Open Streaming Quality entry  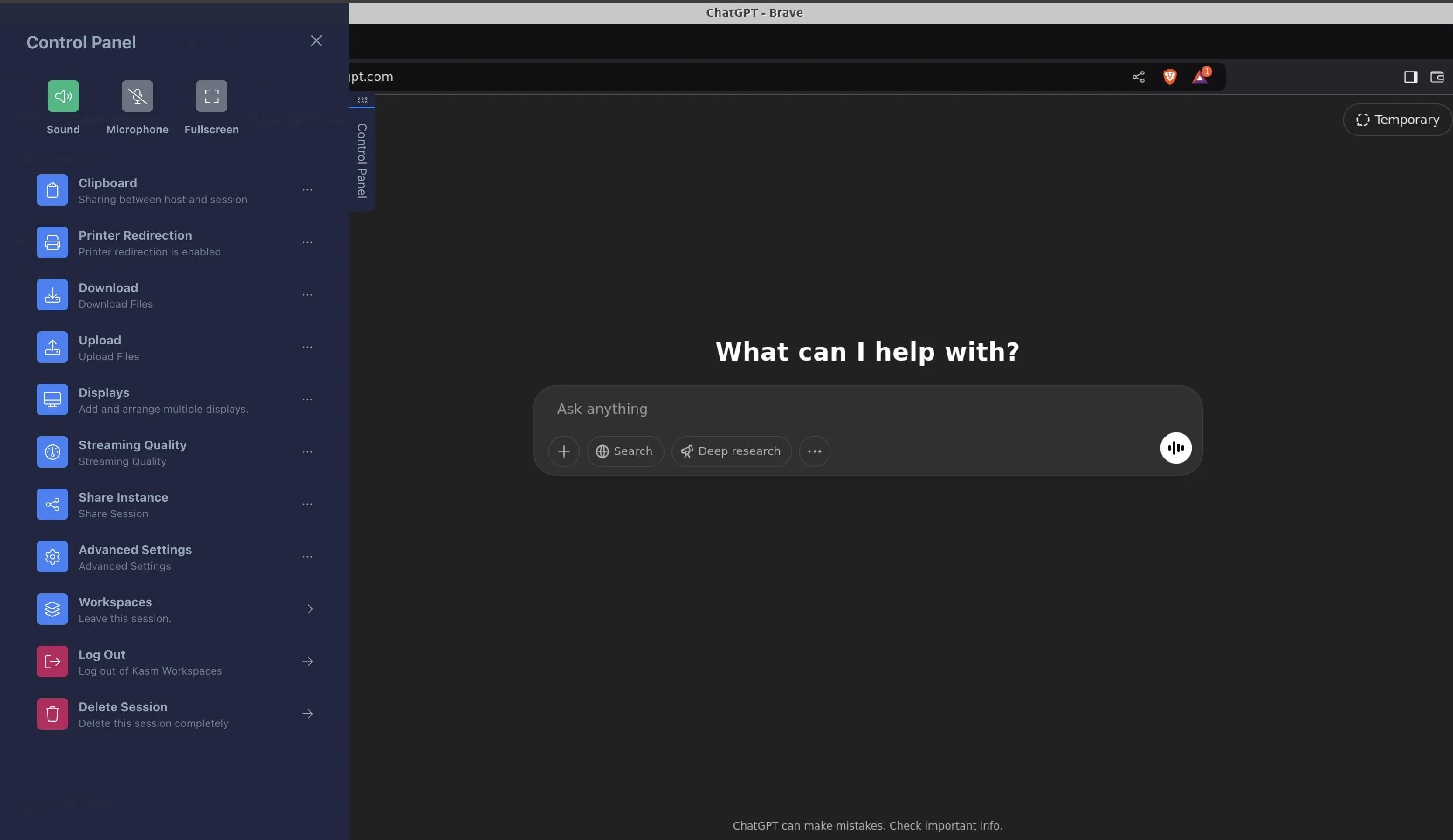pyautogui.click(x=175, y=452)
